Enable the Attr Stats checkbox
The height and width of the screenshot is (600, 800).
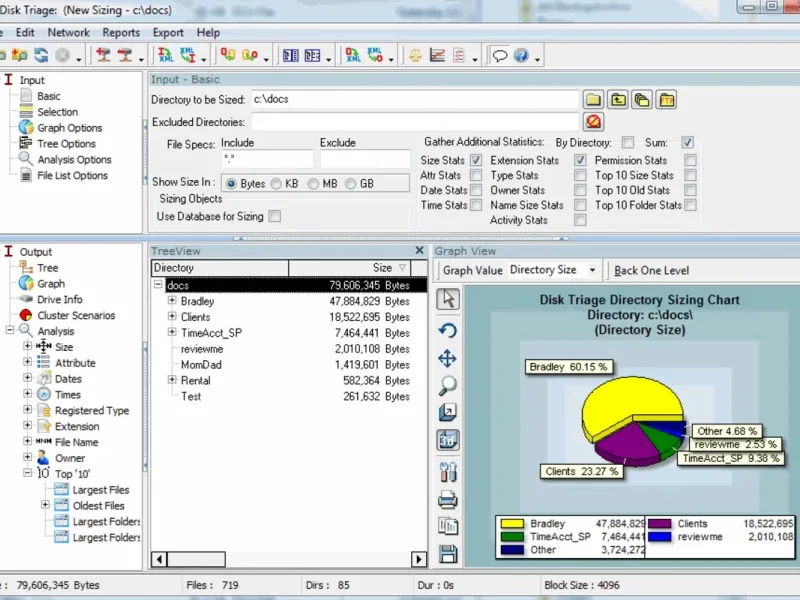477,175
